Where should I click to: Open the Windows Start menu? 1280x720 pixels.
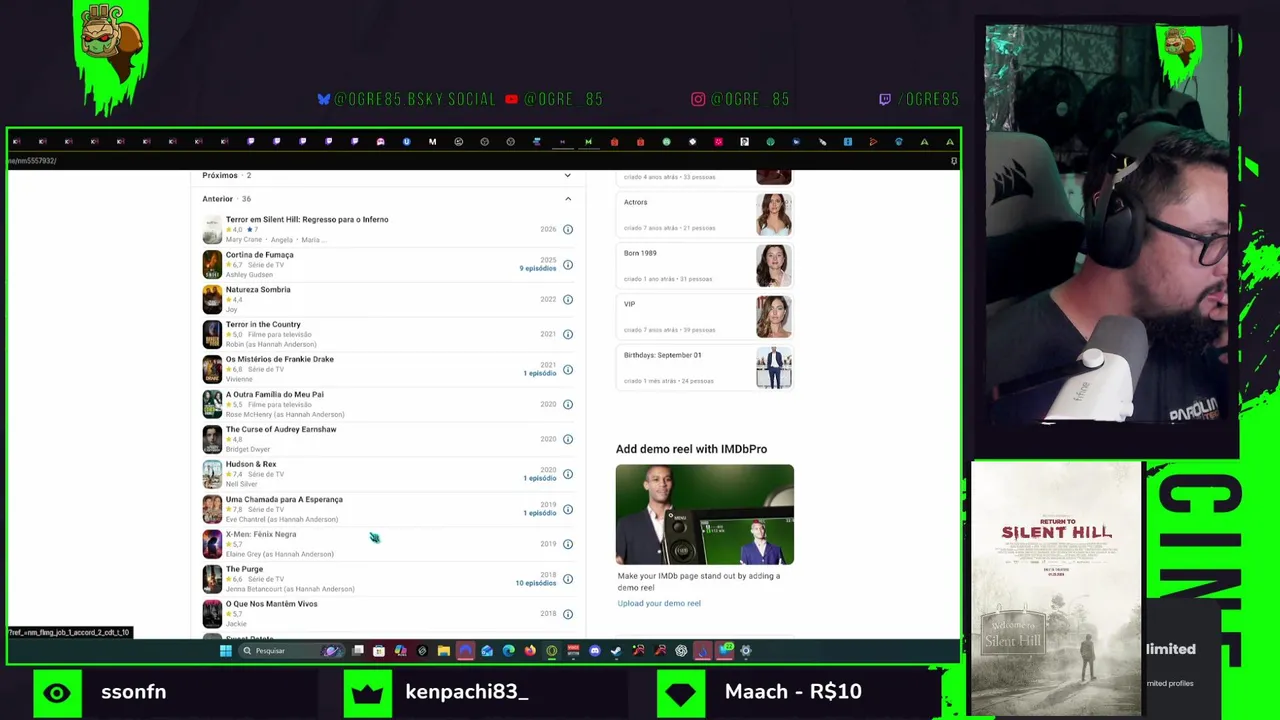pyautogui.click(x=226, y=651)
